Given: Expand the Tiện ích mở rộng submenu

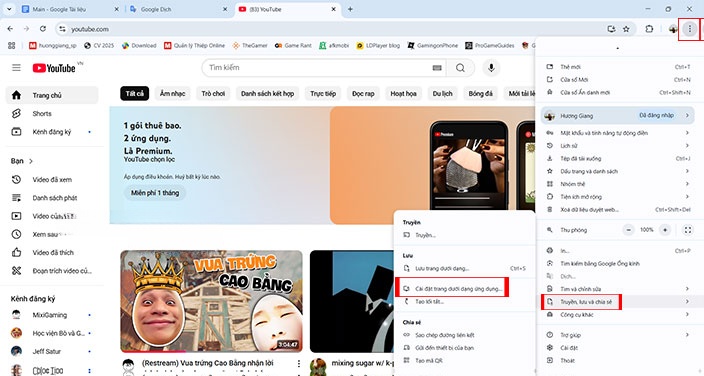Looking at the screenshot, I should tap(687, 197).
